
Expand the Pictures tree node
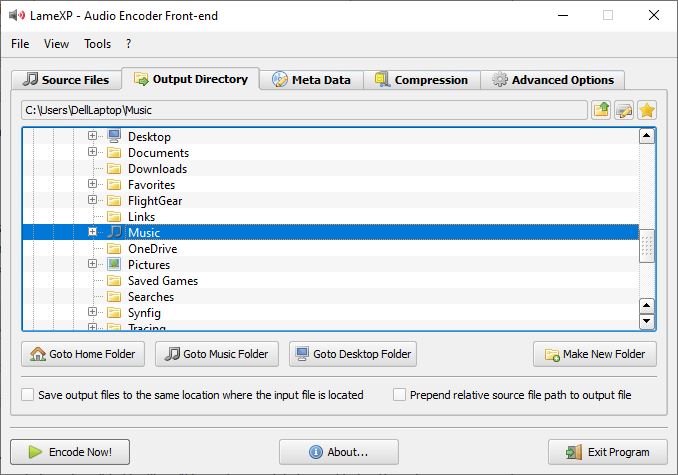(x=92, y=264)
